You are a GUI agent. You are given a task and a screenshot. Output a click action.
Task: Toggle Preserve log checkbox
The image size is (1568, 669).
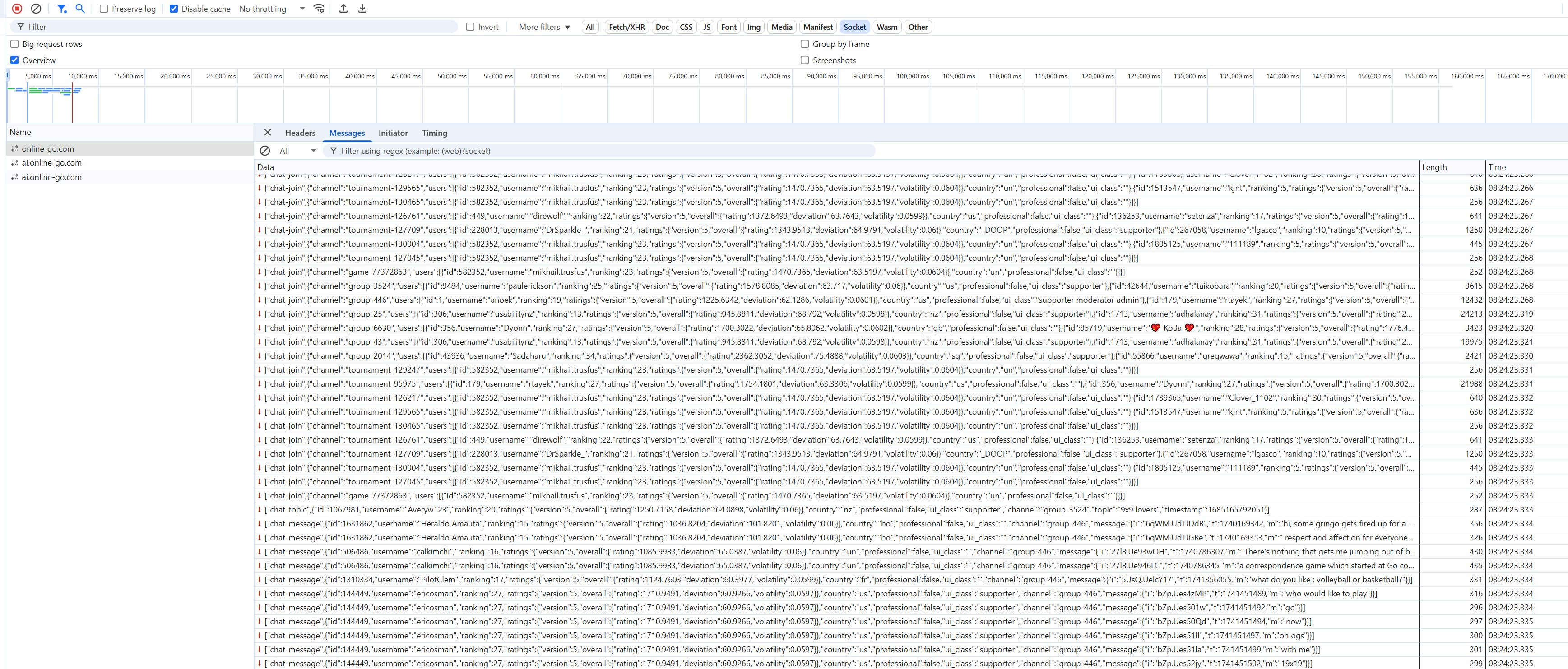103,9
